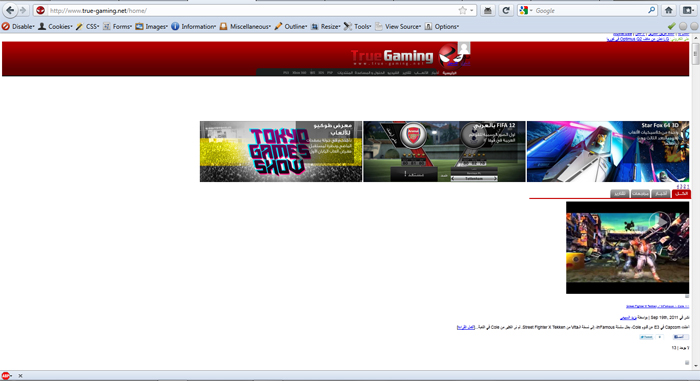The image size is (700, 381).
Task: Open the Tokyo Games Show featured banner
Action: (x=281, y=151)
